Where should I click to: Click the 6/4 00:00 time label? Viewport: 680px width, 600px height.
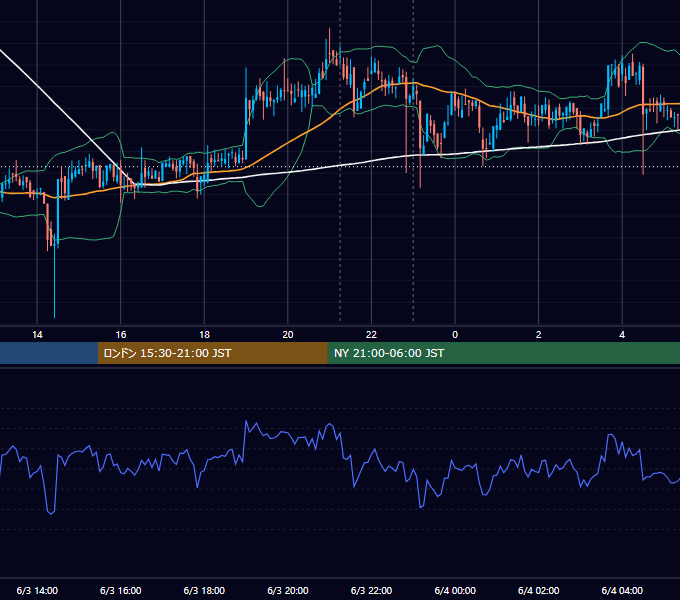point(455,590)
